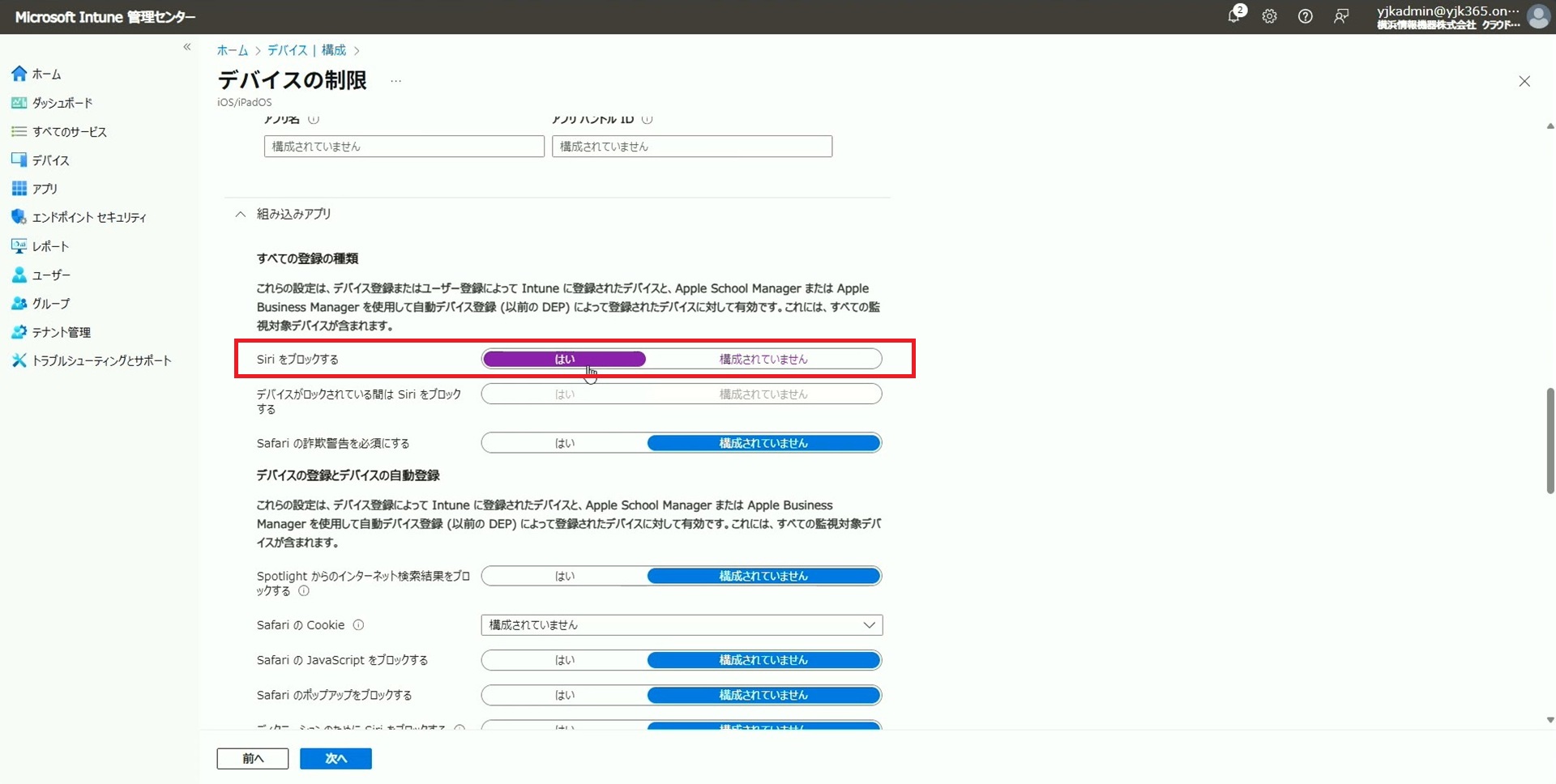Select デバイス in the sidebar menu
The height and width of the screenshot is (784, 1556).
50,160
